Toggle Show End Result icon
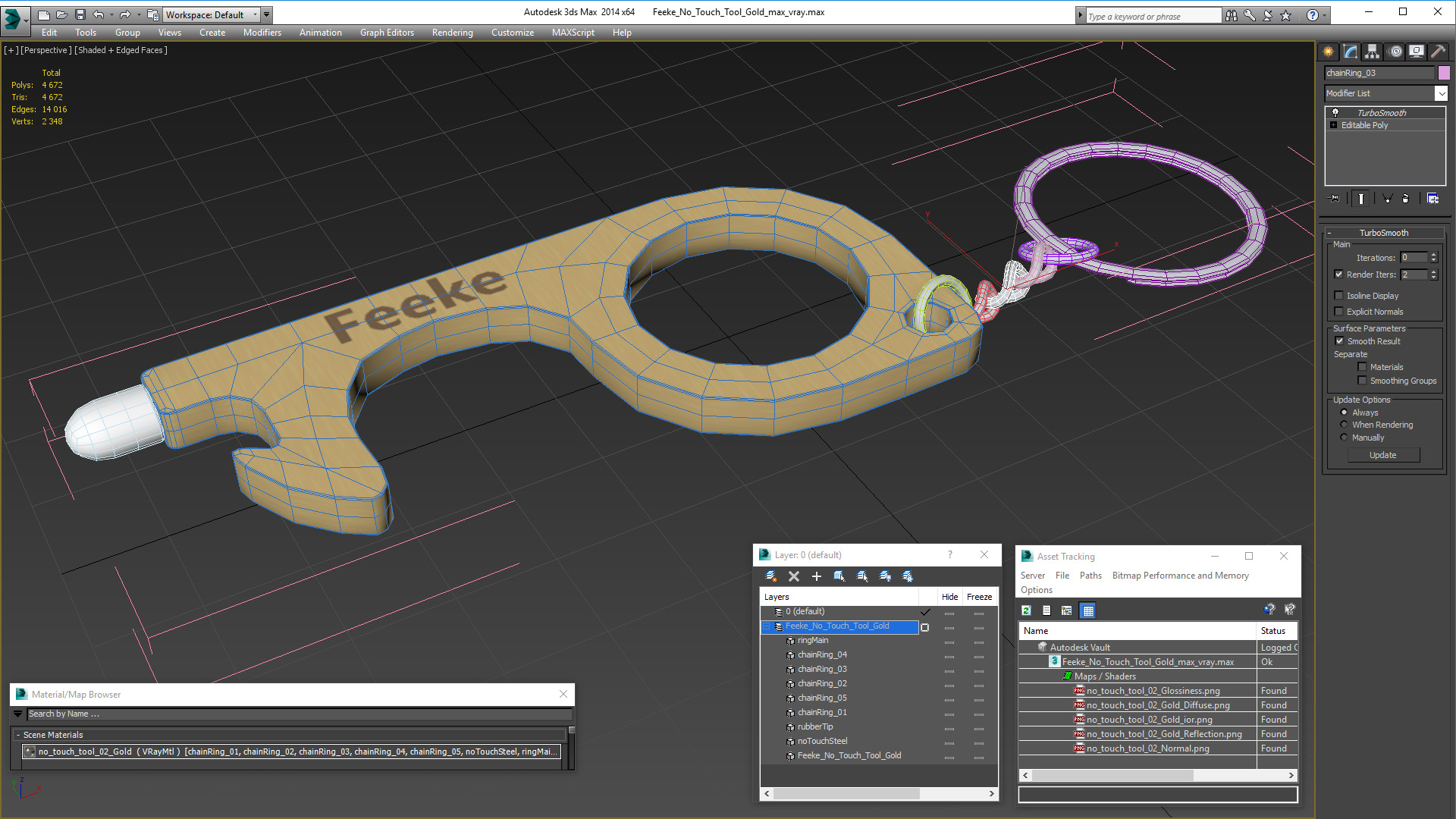 [1361, 199]
